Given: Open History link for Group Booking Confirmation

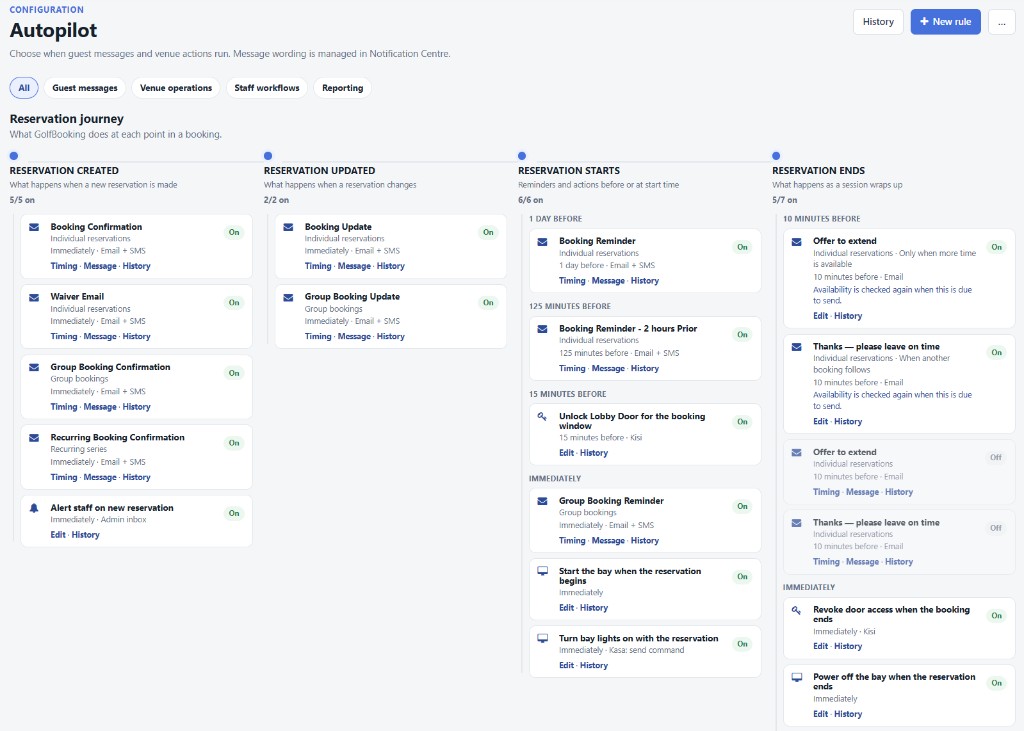Looking at the screenshot, I should click(136, 406).
